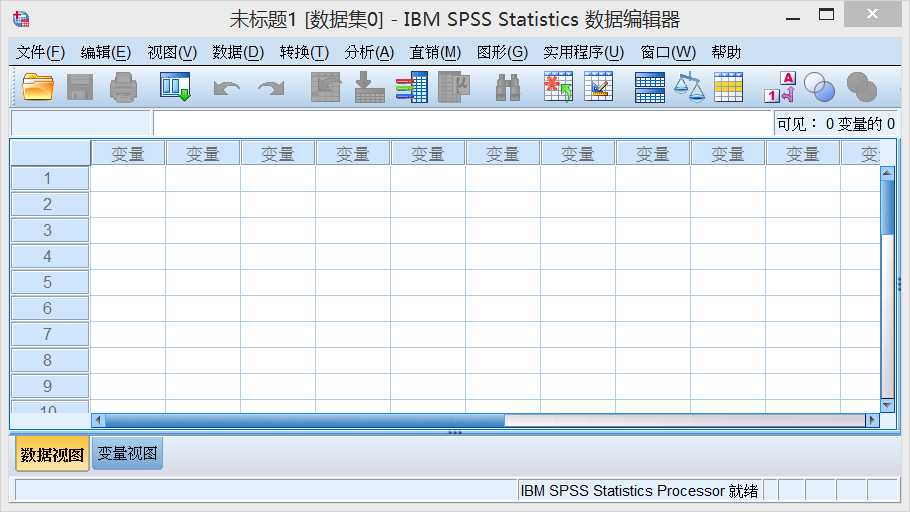Minimize the SPSS data editor window

793,17
